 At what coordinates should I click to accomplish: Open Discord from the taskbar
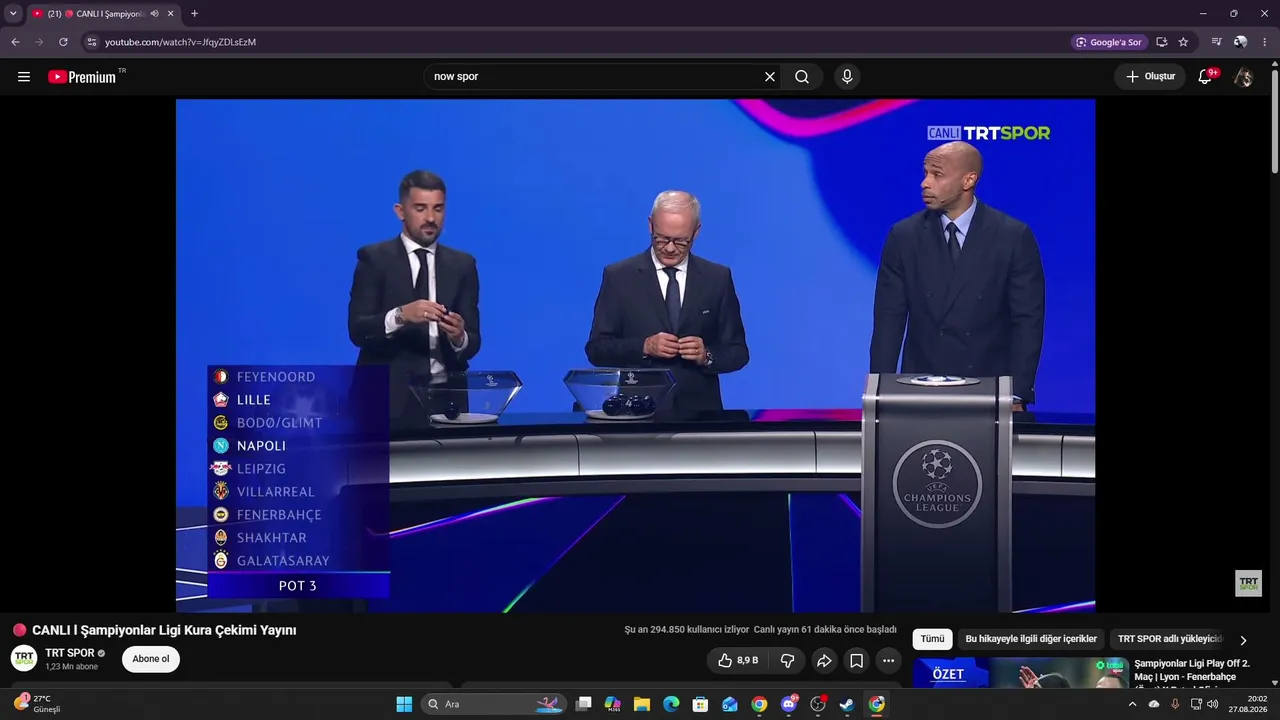(x=789, y=704)
